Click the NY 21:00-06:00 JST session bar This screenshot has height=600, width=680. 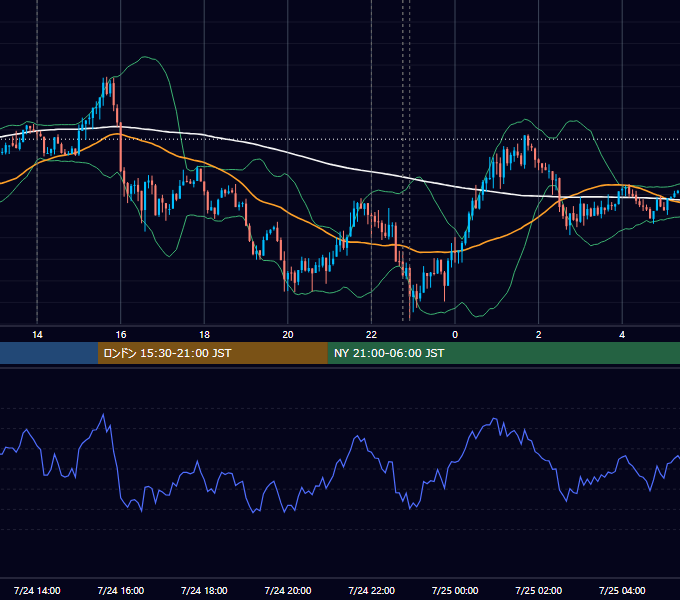503,353
